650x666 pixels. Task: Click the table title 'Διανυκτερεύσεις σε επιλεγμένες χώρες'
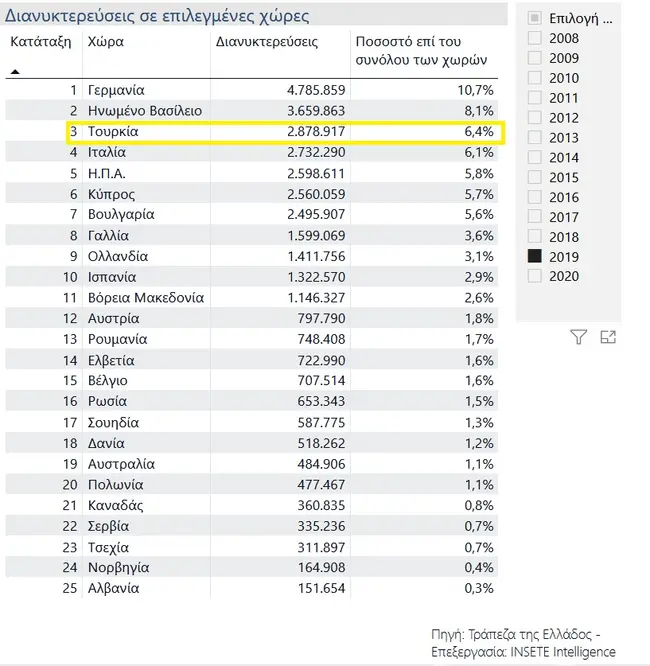tap(157, 16)
